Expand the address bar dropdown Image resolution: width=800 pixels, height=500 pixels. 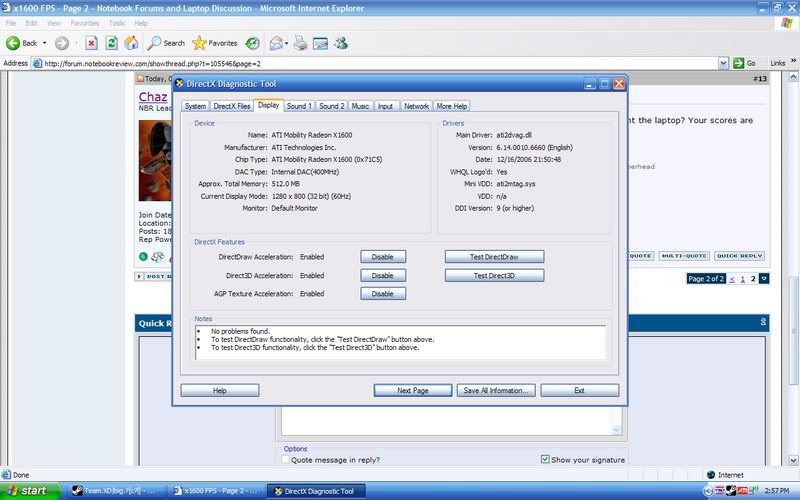click(723, 64)
